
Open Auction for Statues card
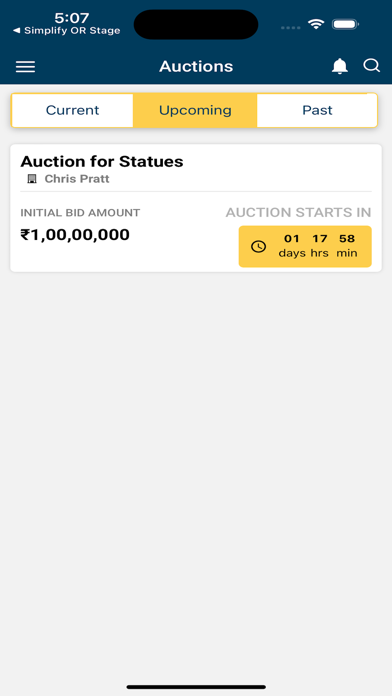[x=196, y=208]
